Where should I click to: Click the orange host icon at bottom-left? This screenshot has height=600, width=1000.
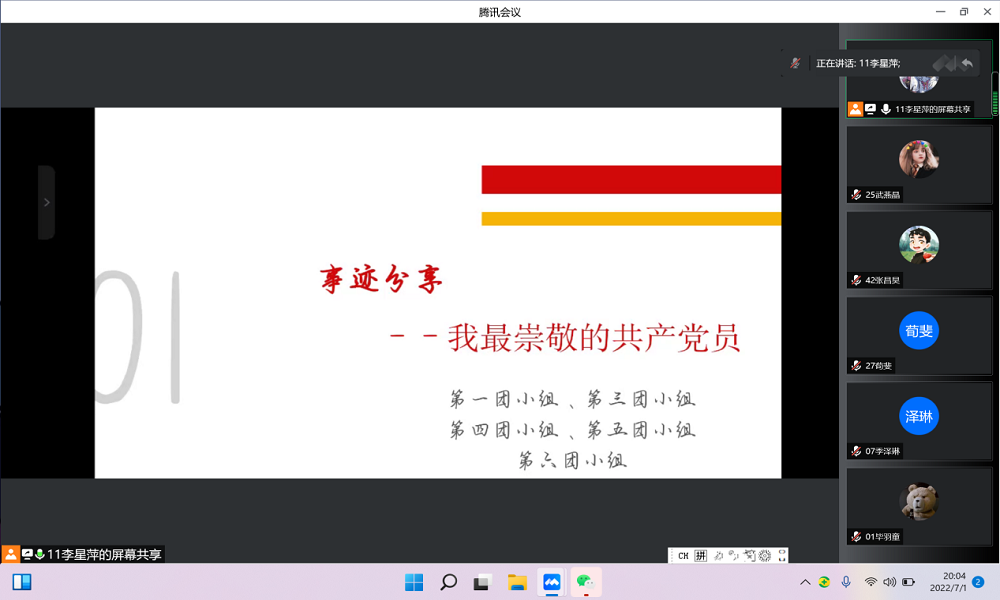point(10,554)
